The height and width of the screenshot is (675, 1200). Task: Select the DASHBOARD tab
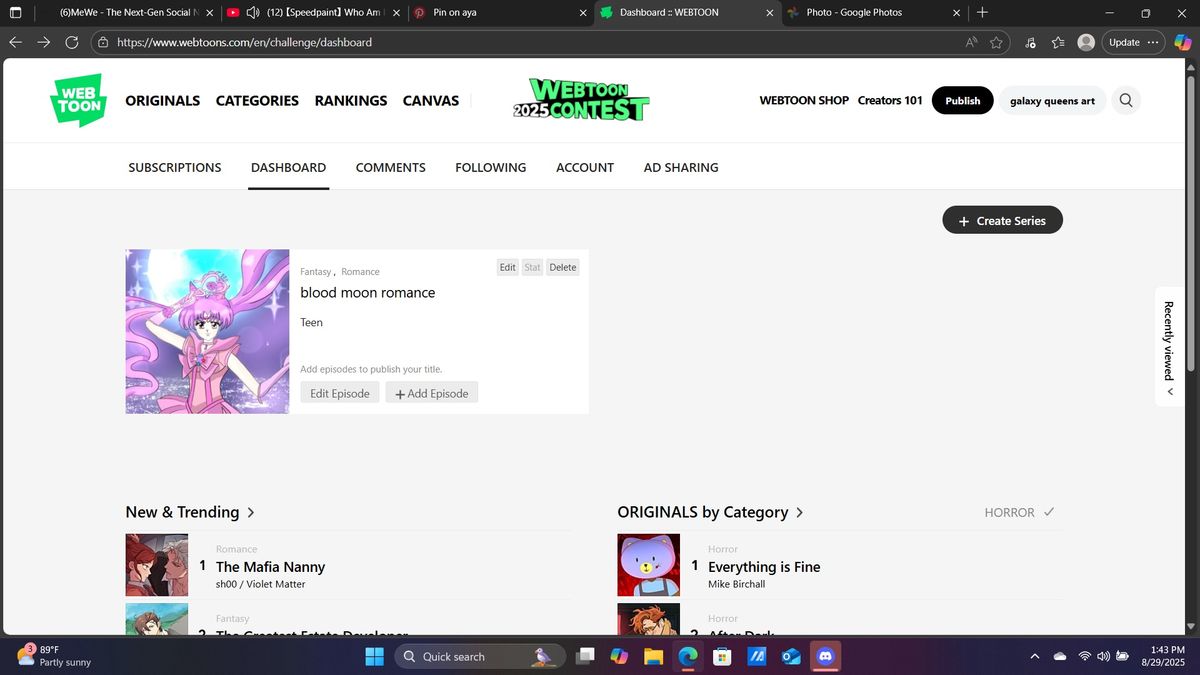pos(288,167)
